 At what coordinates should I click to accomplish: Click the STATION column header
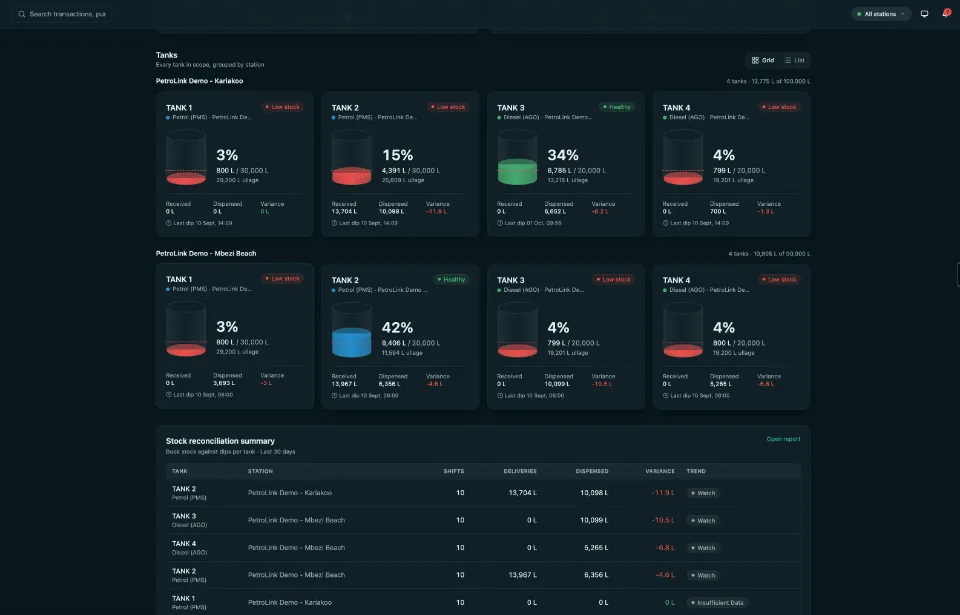pyautogui.click(x=260, y=471)
